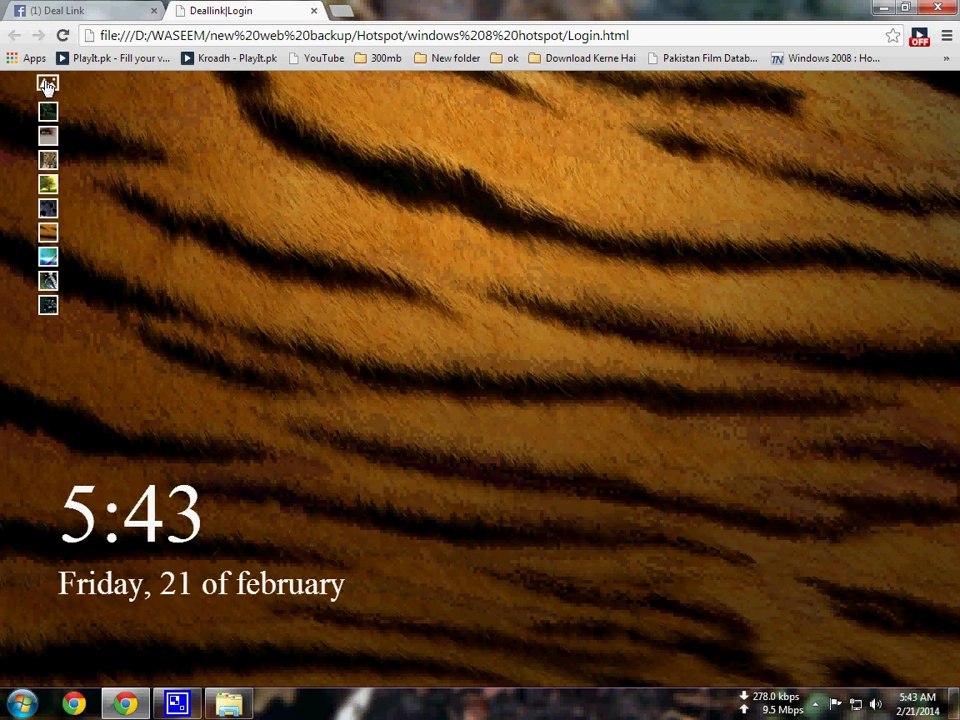Open a new browser tab
Image resolution: width=960 pixels, height=720 pixels.
pyautogui.click(x=342, y=11)
